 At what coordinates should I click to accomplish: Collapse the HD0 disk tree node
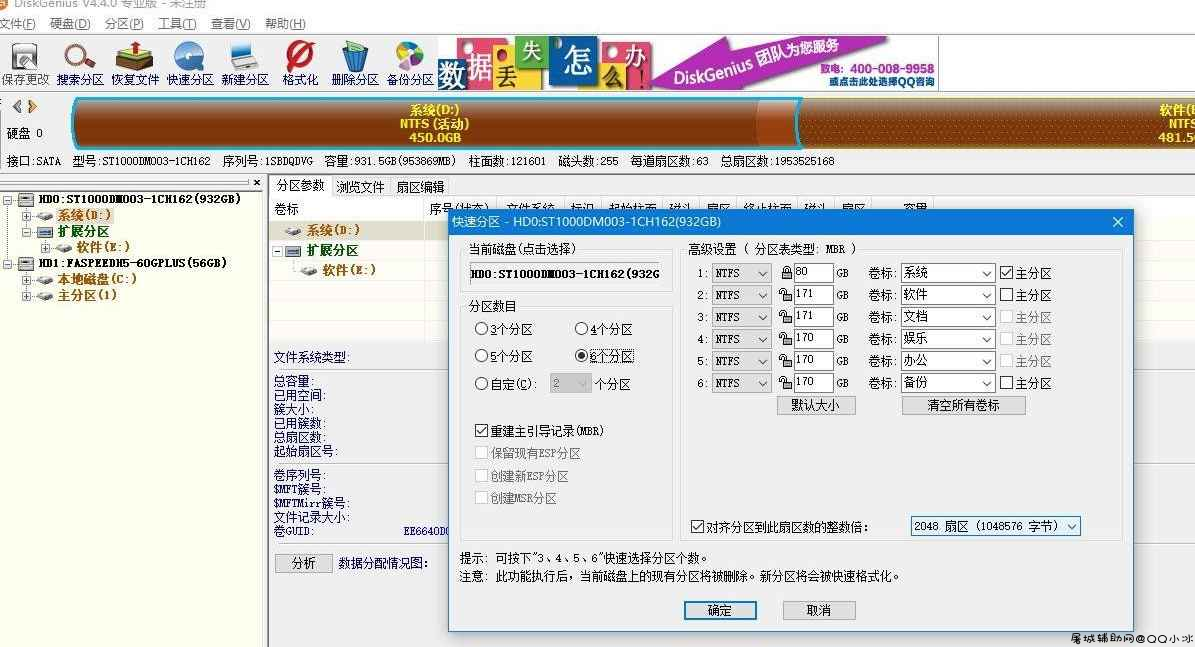(x=8, y=200)
